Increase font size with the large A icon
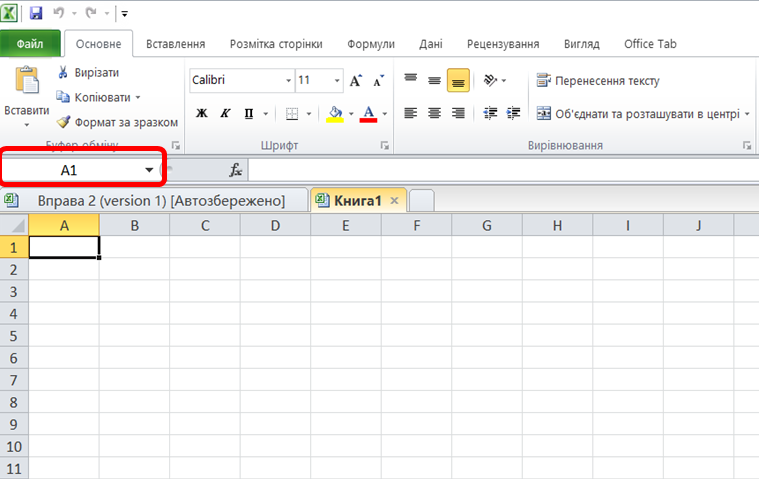 pyautogui.click(x=356, y=80)
